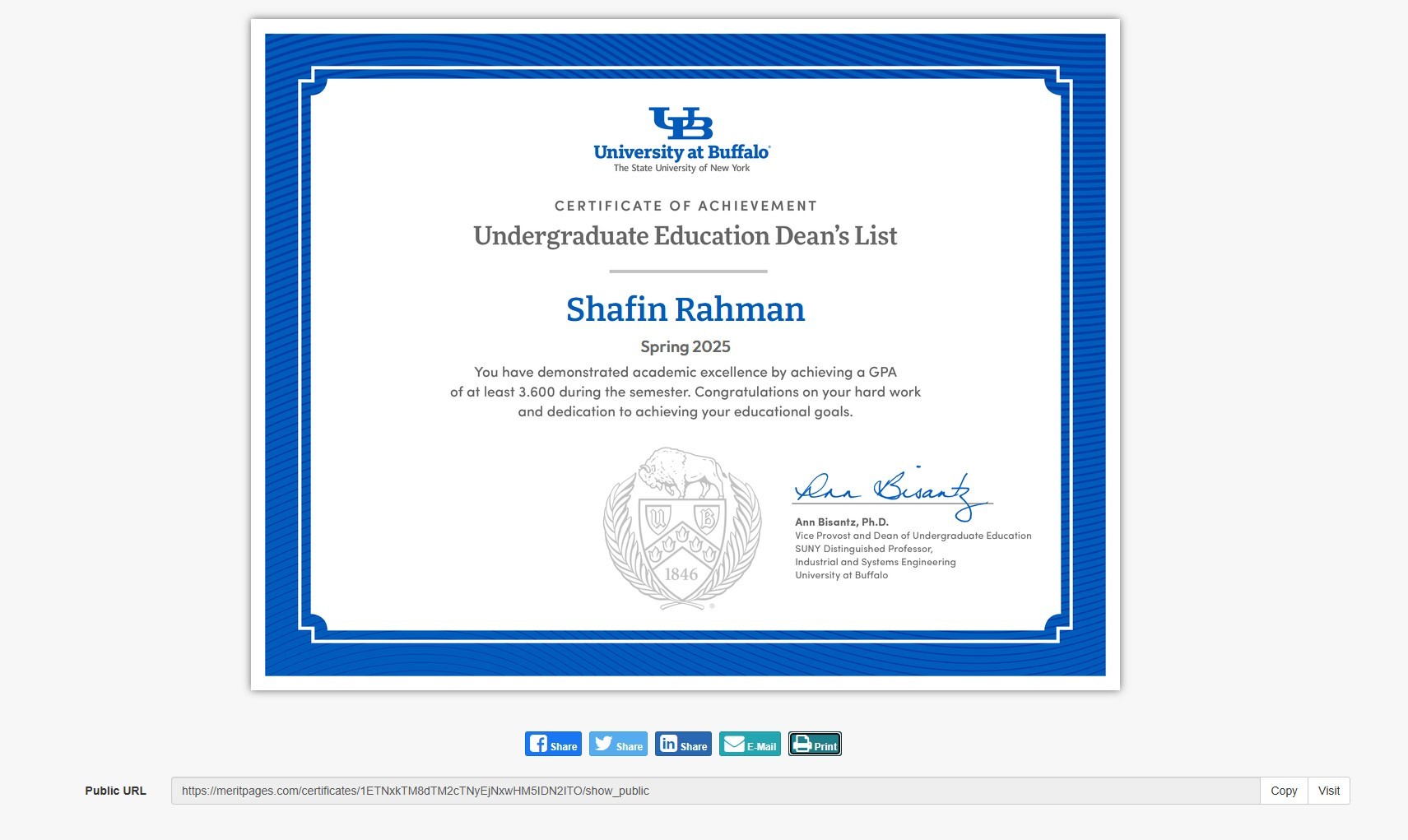The height and width of the screenshot is (840, 1408).
Task: Send certificate via E-Mail button
Action: tap(750, 744)
